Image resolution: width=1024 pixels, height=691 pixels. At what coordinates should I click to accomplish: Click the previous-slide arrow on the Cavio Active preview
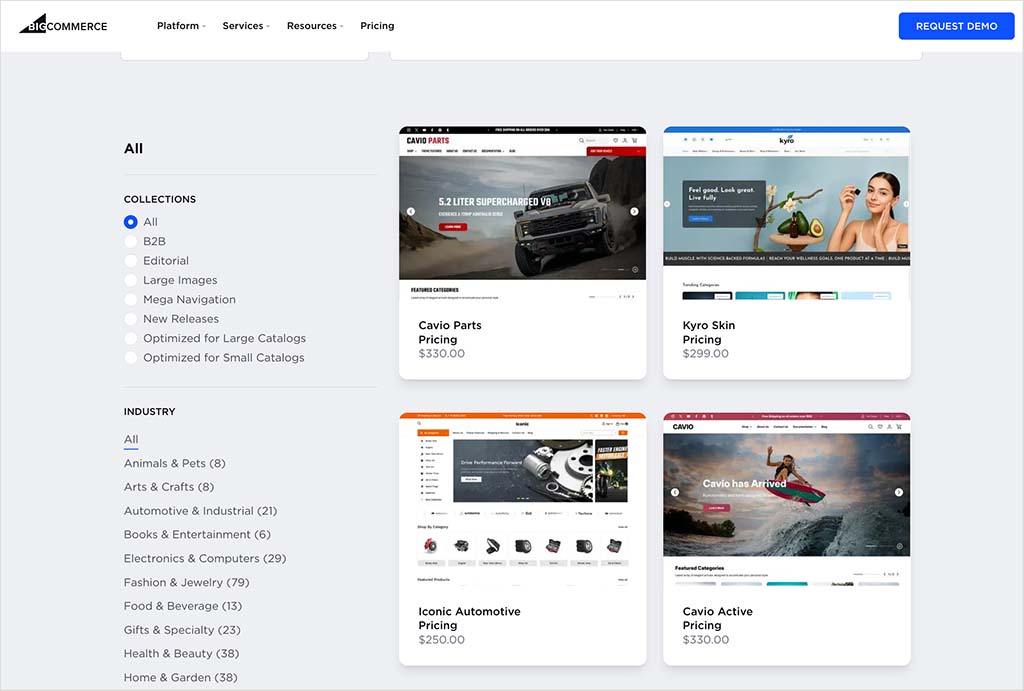tap(675, 492)
